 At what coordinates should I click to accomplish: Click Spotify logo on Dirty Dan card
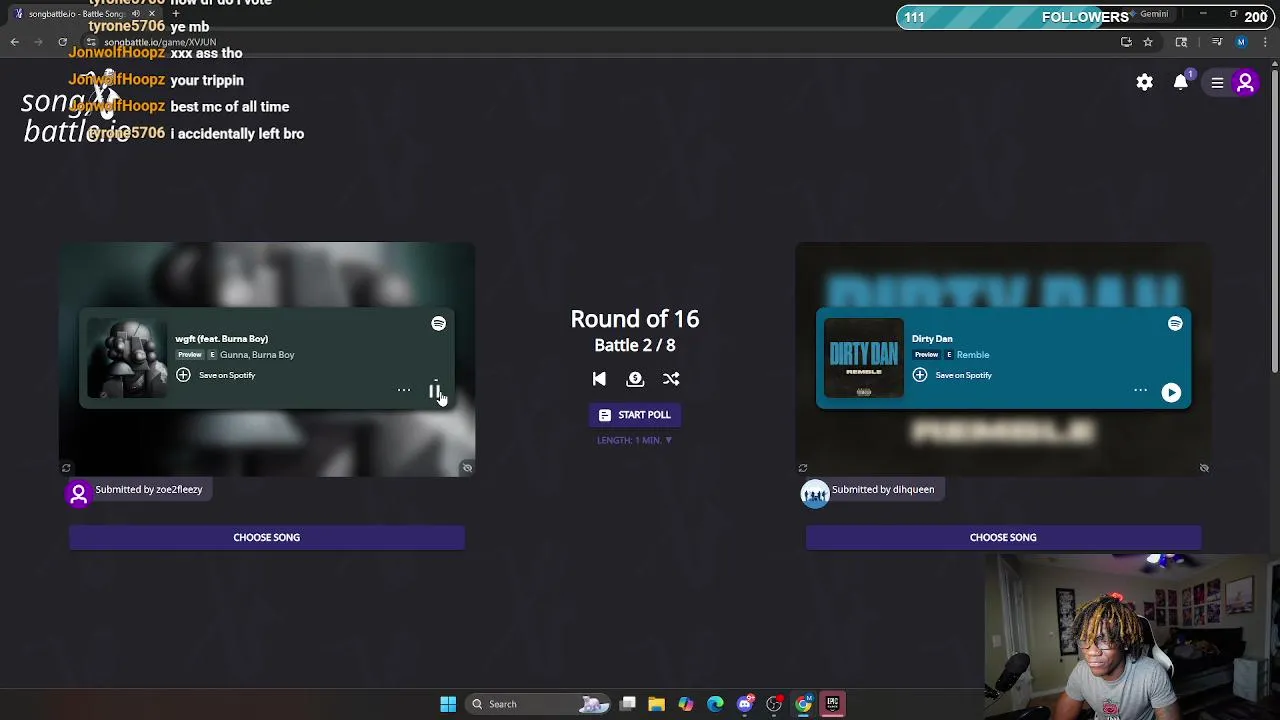click(x=1175, y=323)
